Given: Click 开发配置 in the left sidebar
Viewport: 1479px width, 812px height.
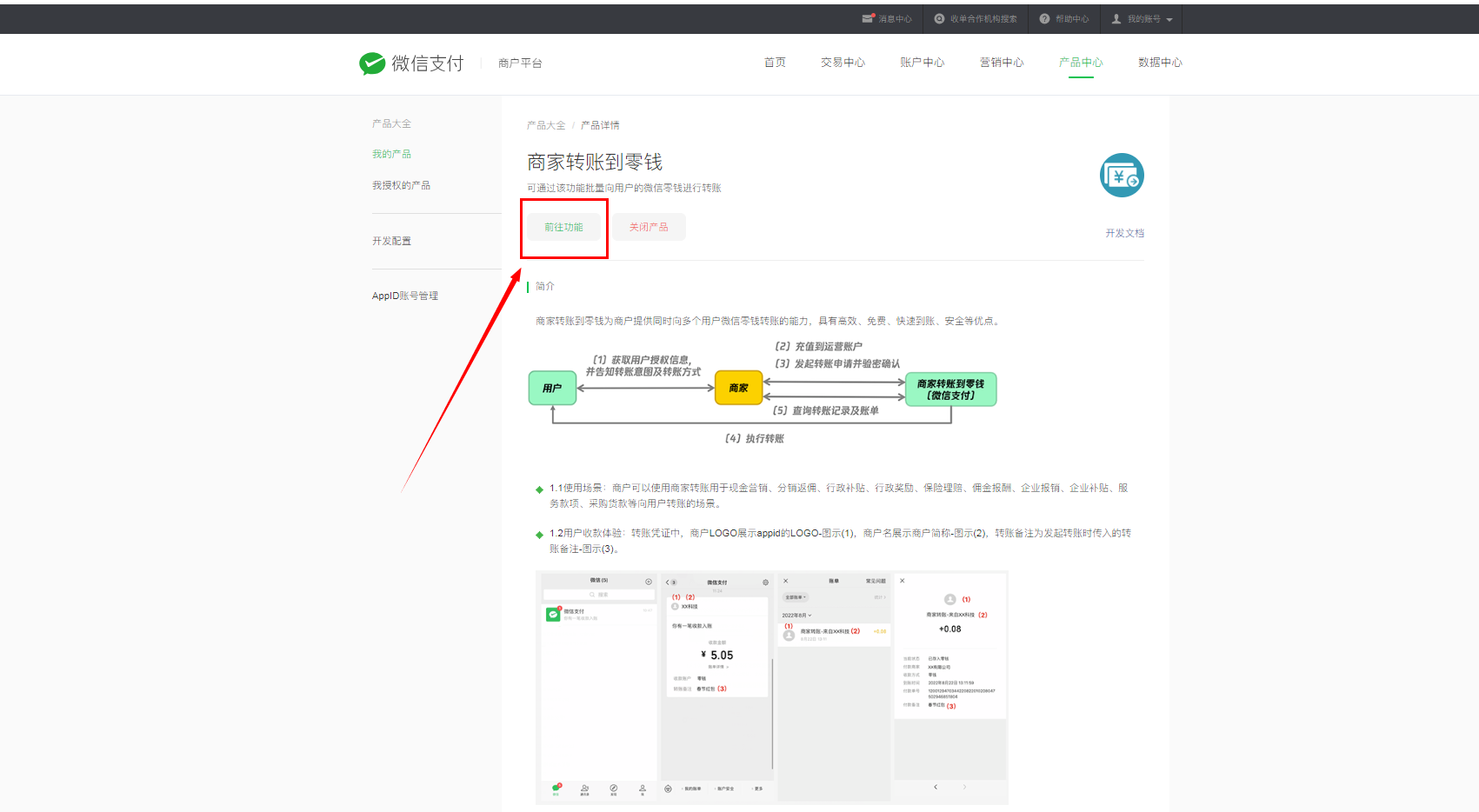Looking at the screenshot, I should tap(391, 241).
